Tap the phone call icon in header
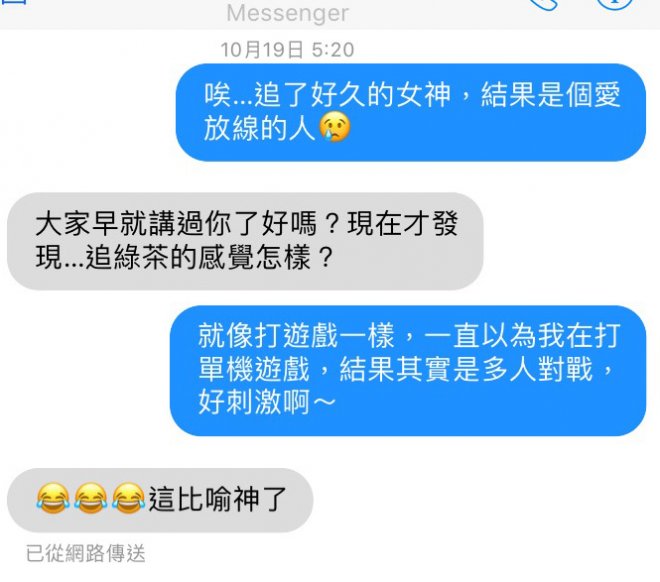The image size is (660, 582). [x=544, y=4]
